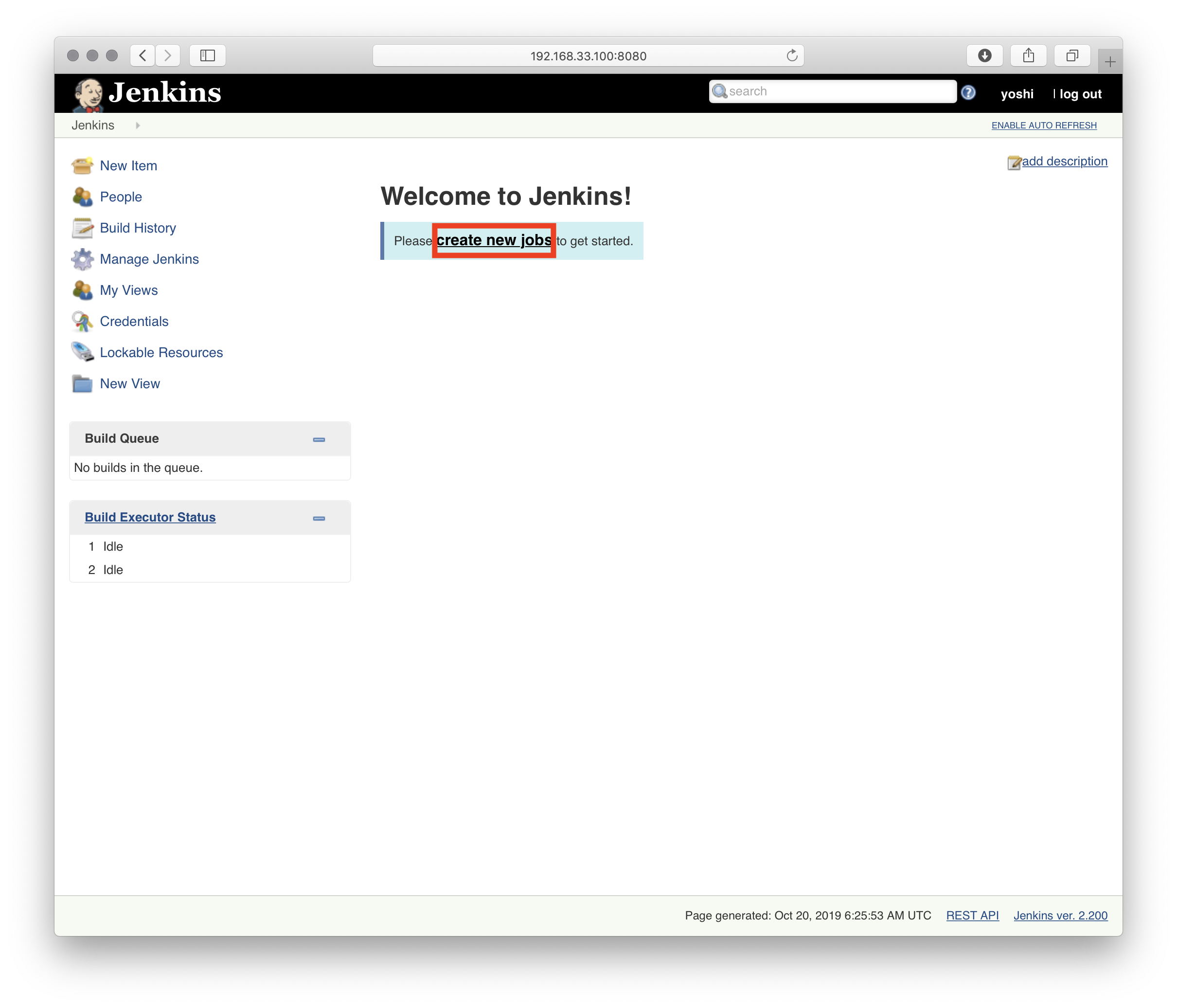Click the Build History notepad icon
The height and width of the screenshot is (1008, 1177).
pyautogui.click(x=82, y=228)
